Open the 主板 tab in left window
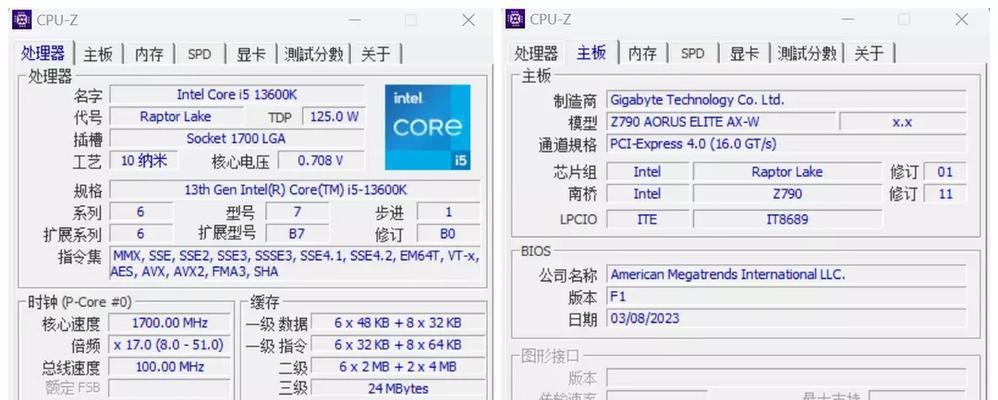Screen dimensions: 998x400 pos(98,54)
